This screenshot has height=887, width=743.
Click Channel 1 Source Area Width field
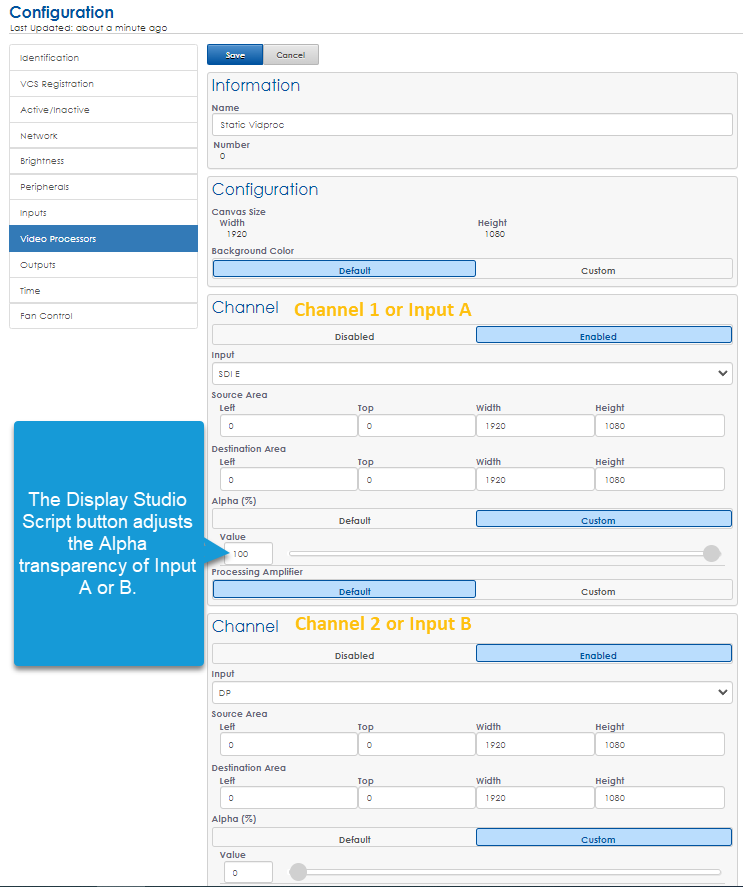[534, 426]
